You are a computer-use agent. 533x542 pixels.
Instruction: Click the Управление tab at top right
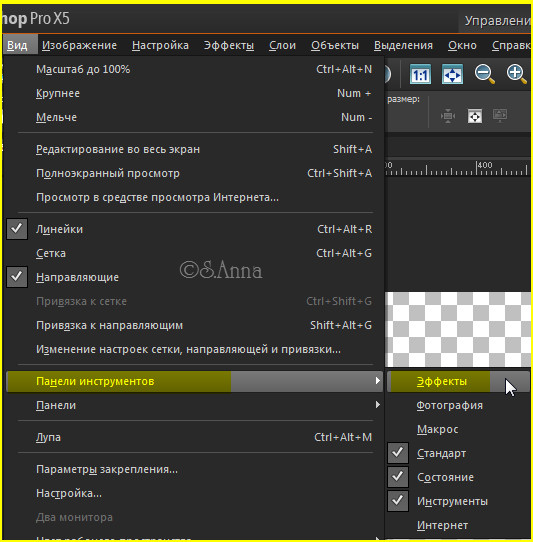(x=496, y=21)
